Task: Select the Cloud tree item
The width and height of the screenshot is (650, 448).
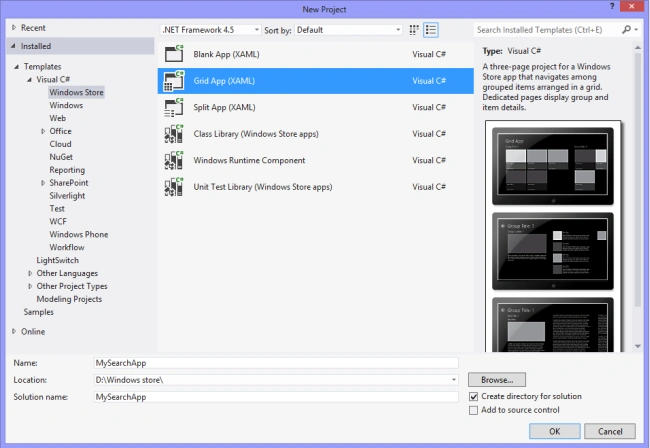Action: tap(61, 144)
